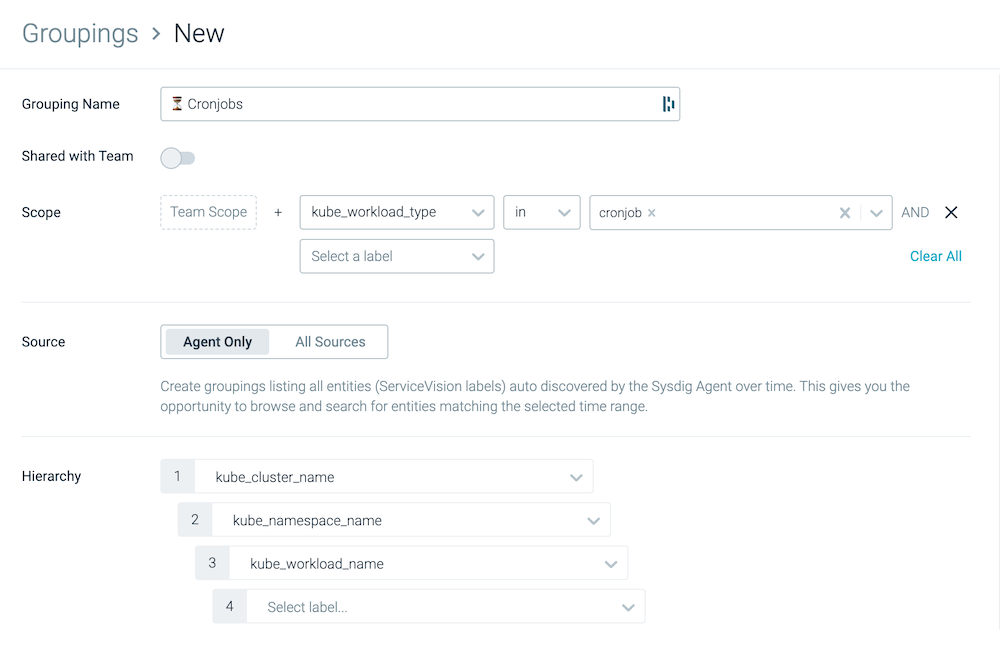Change hierarchy level 2 kube_namespace_name
Image resolution: width=1000 pixels, height=650 pixels.
(x=410, y=520)
